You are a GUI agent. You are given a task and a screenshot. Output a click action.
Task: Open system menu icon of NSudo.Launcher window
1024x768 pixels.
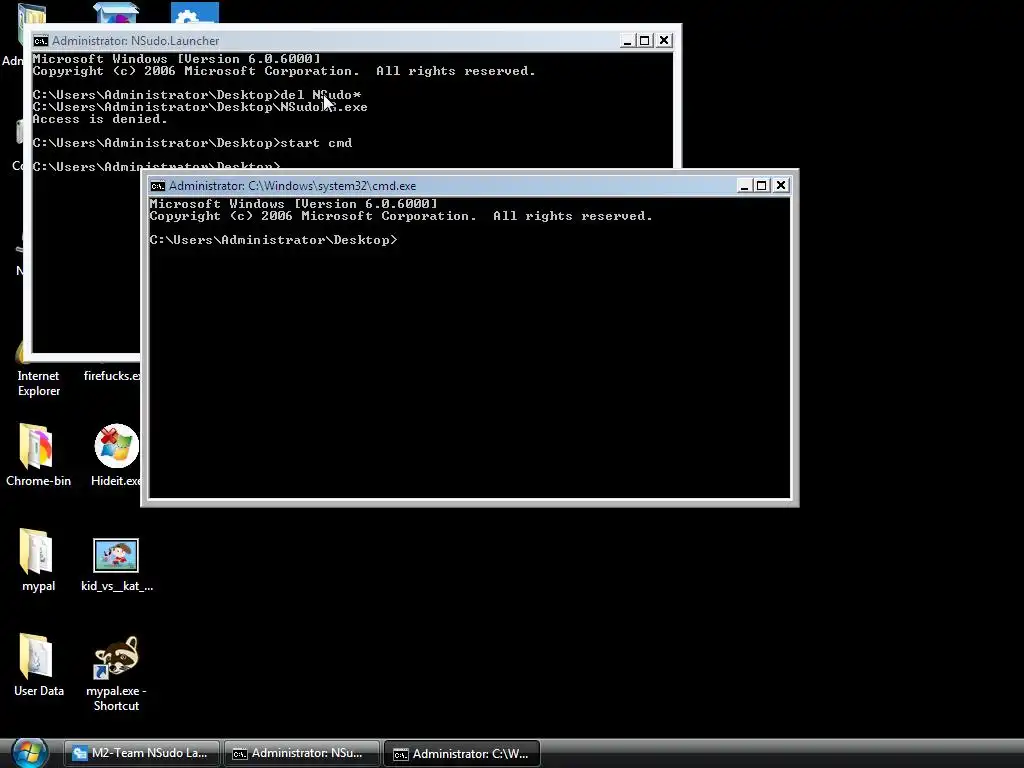[x=40, y=41]
